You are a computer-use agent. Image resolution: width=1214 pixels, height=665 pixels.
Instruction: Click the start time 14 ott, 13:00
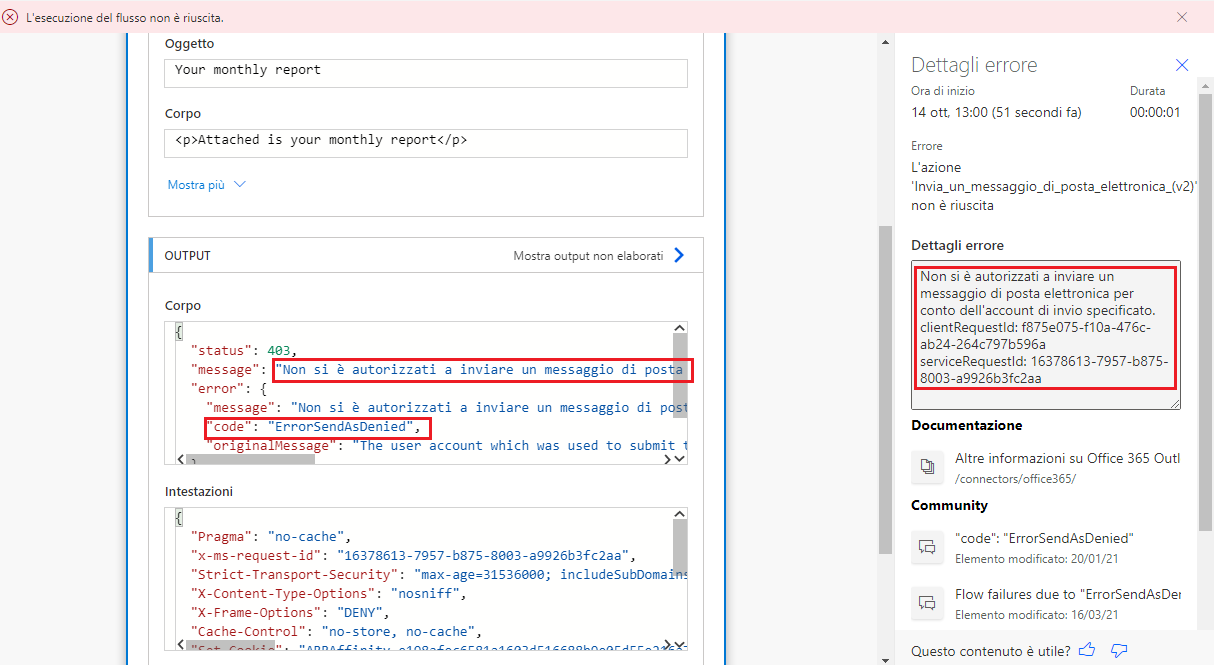(996, 112)
